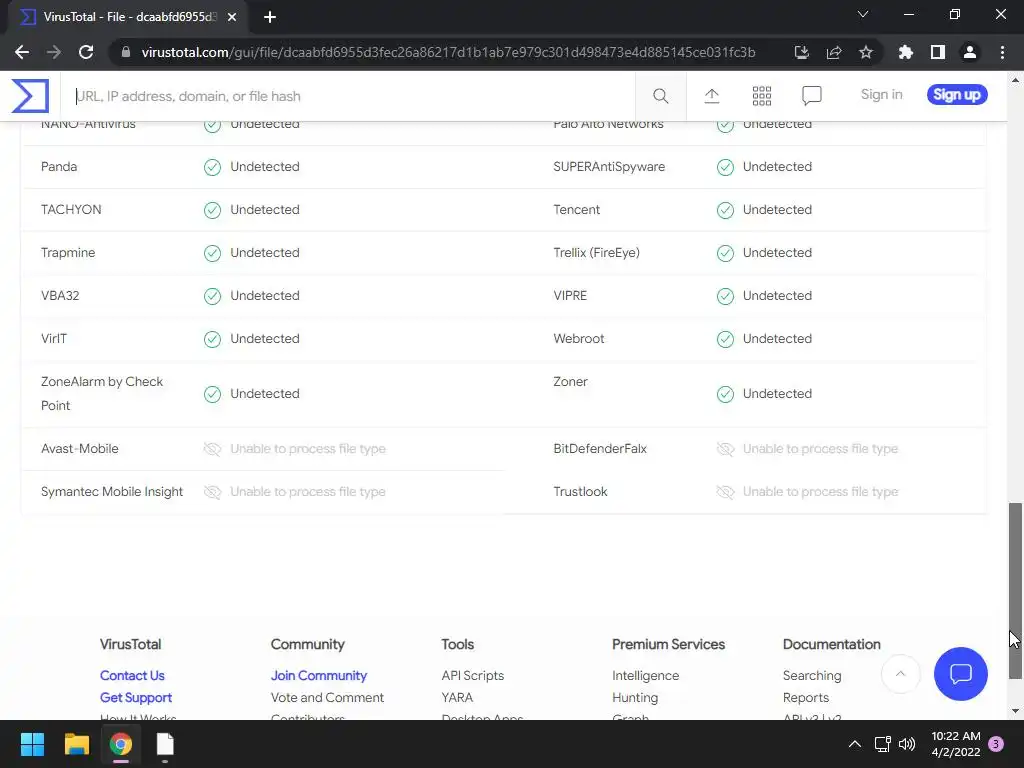Click the "Trapmine" engine name

(x=68, y=253)
